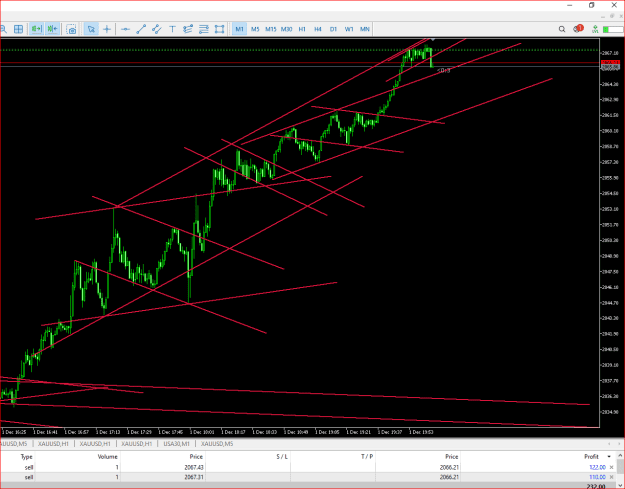Image resolution: width=625 pixels, height=489 pixels.
Task: Click the Volume column header
Action: (108, 456)
